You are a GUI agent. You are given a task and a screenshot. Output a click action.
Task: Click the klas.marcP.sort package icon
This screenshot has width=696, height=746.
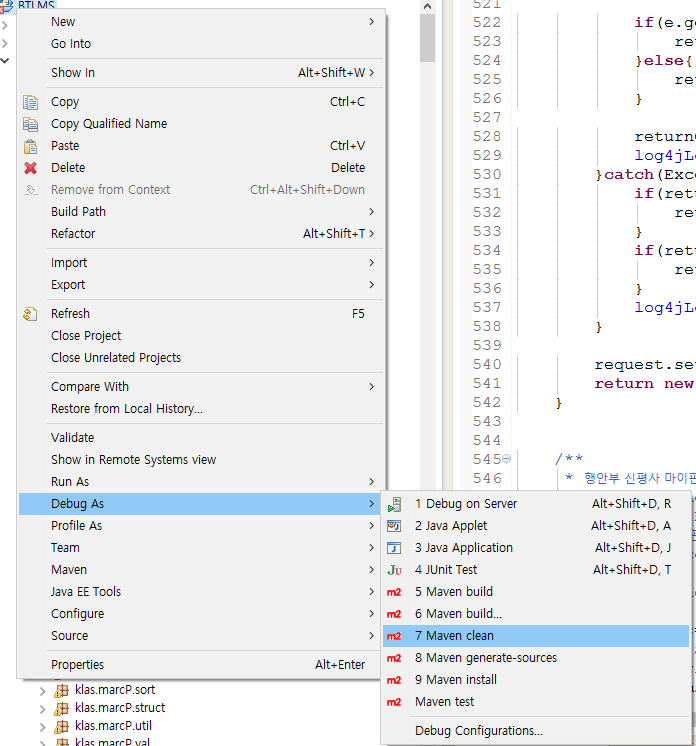pyautogui.click(x=61, y=690)
